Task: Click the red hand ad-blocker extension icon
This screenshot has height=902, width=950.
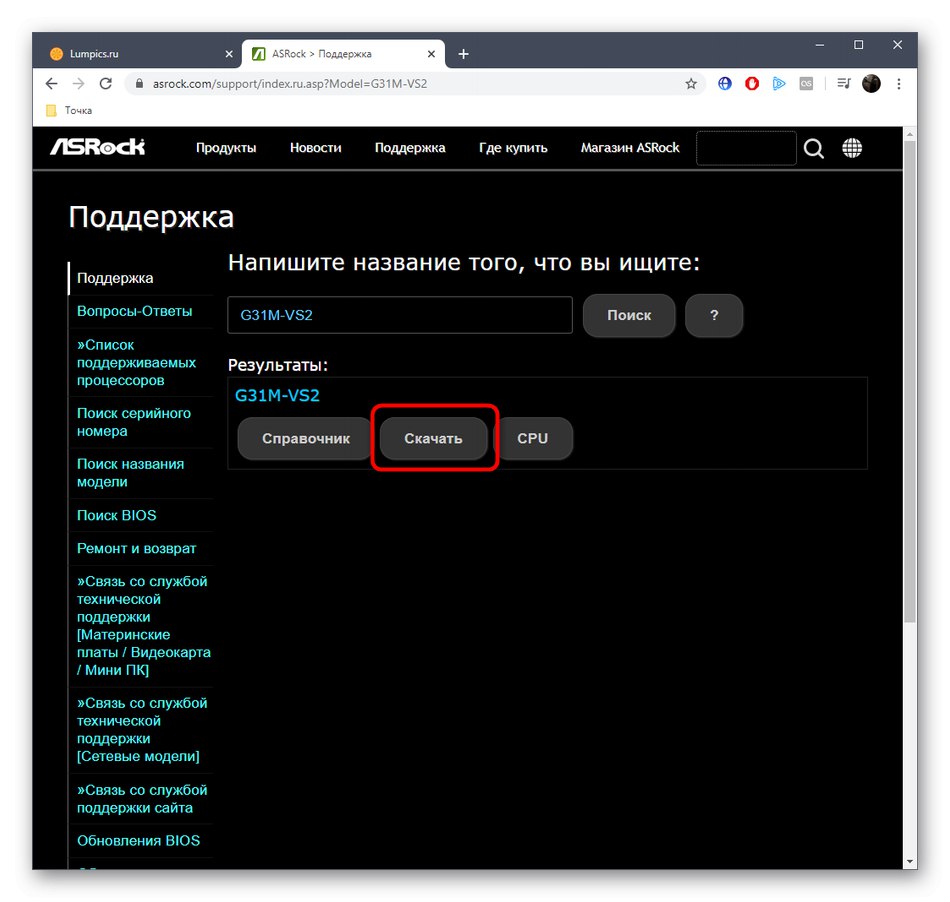Action: click(752, 84)
